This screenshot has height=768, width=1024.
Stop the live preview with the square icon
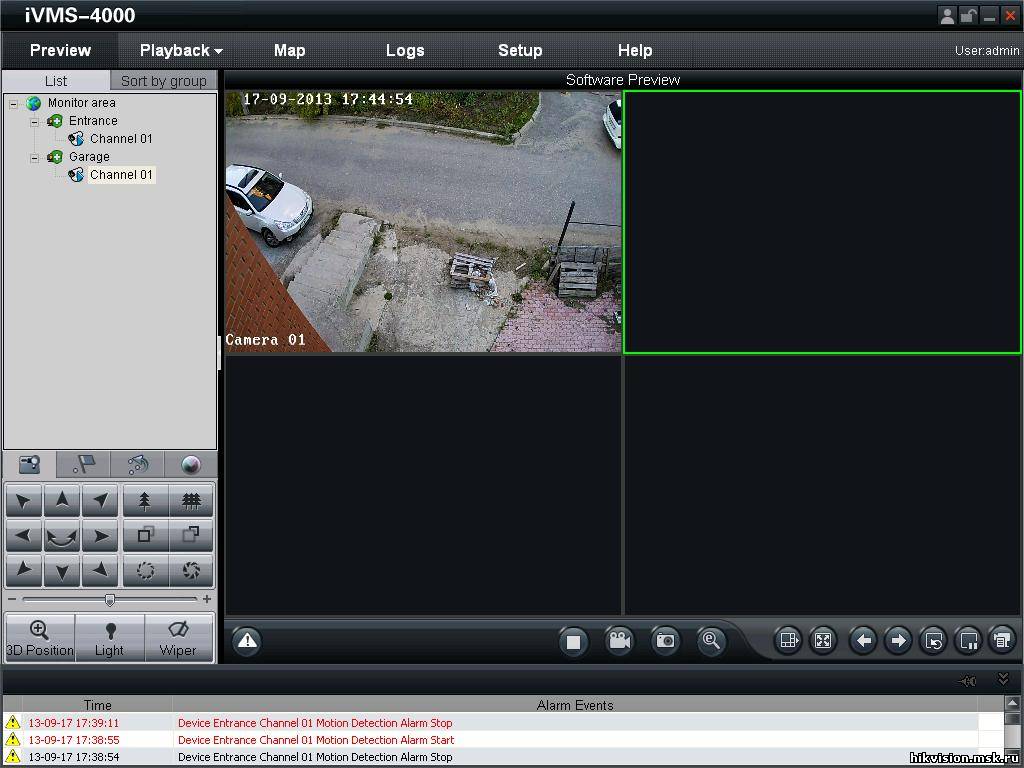[x=573, y=641]
